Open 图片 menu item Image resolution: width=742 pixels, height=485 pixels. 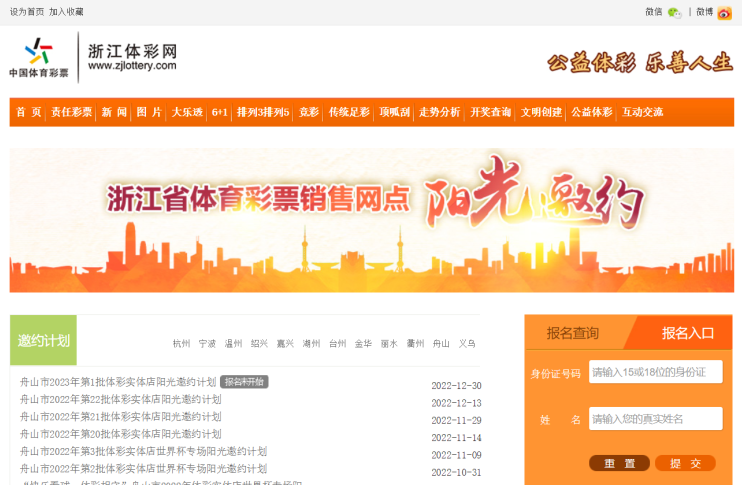point(149,112)
